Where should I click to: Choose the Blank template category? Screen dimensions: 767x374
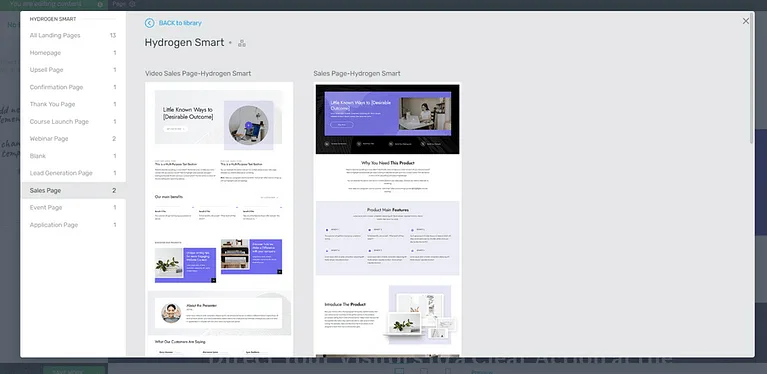coord(73,156)
